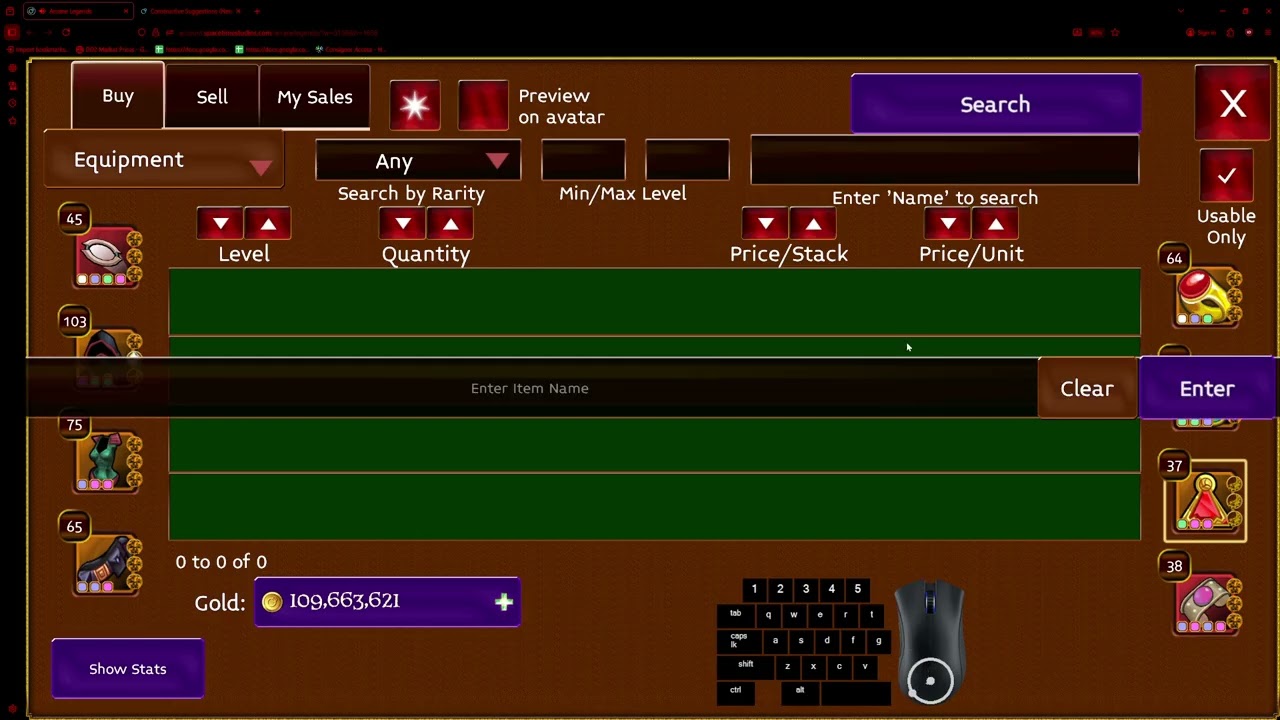Select the level 103 hooded armor item

click(108, 344)
